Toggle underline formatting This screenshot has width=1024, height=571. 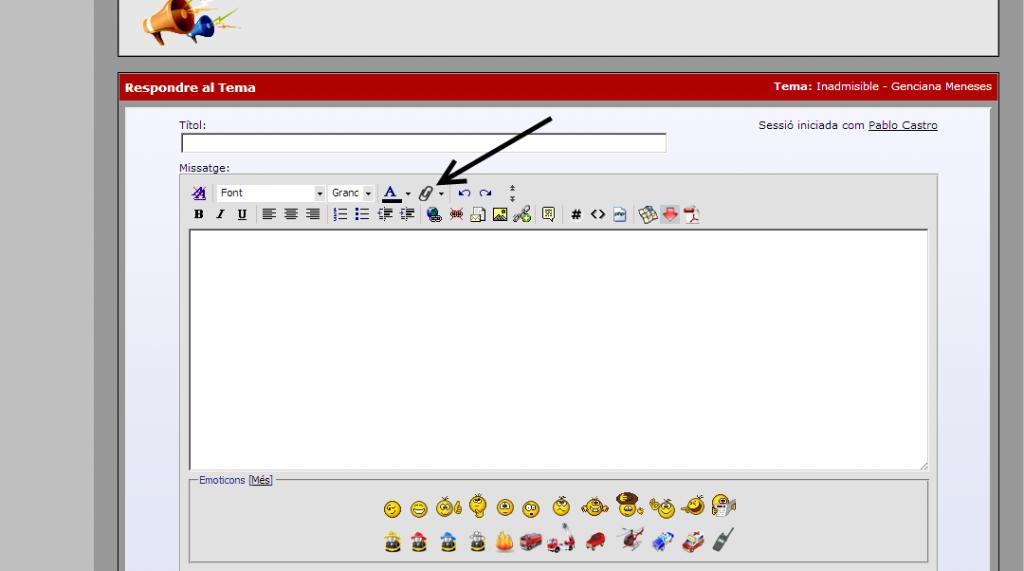point(242,214)
